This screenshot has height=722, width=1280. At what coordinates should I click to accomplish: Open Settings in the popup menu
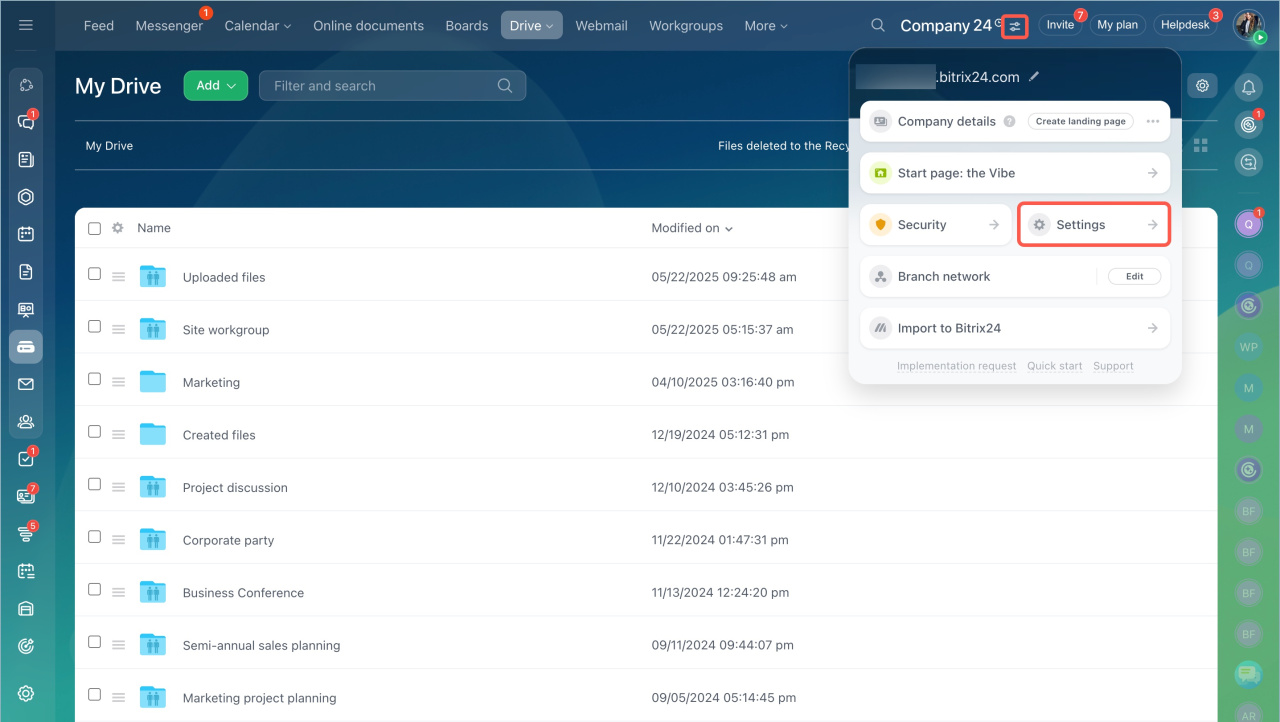[1093, 225]
